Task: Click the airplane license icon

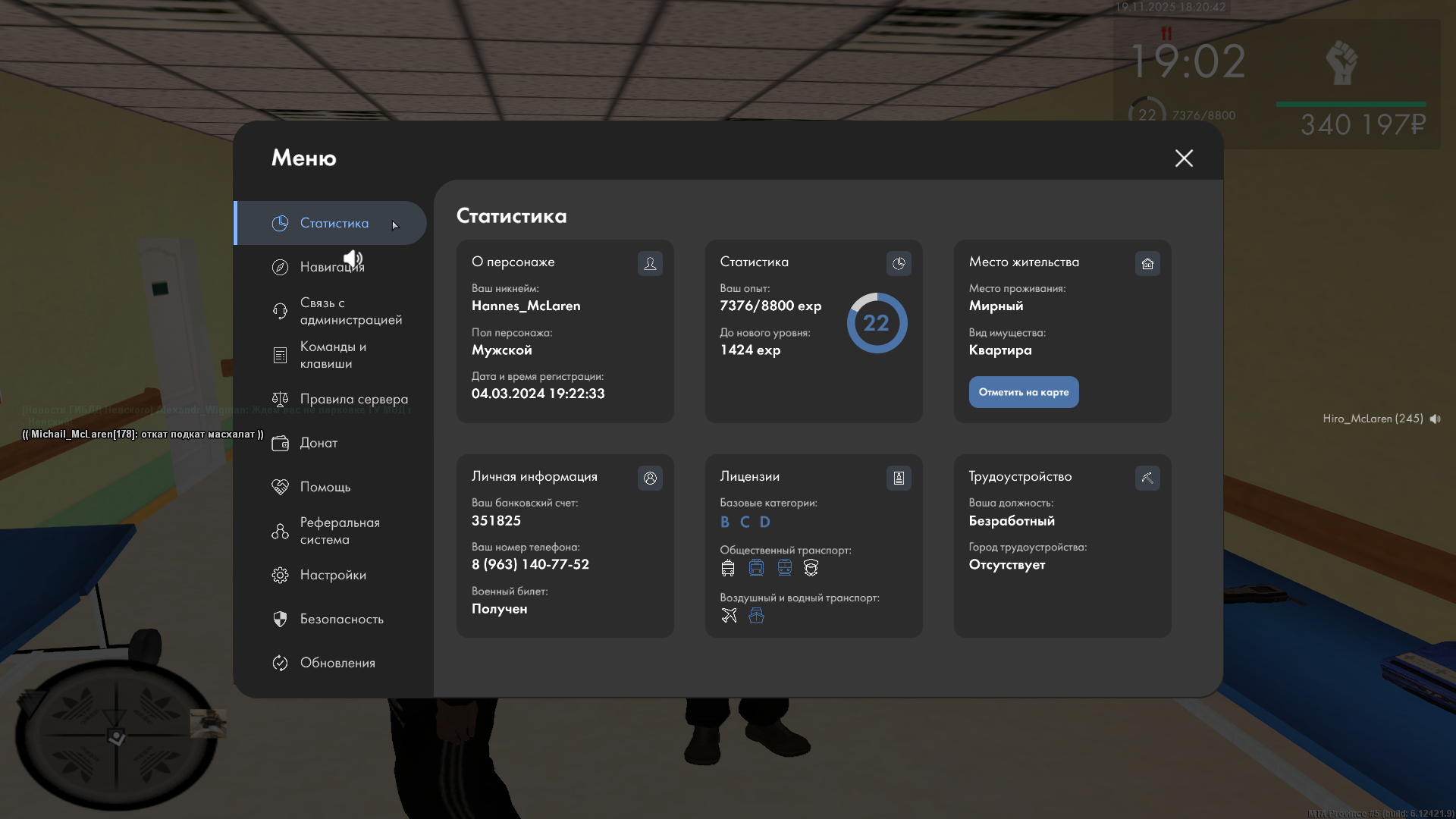Action: (729, 615)
